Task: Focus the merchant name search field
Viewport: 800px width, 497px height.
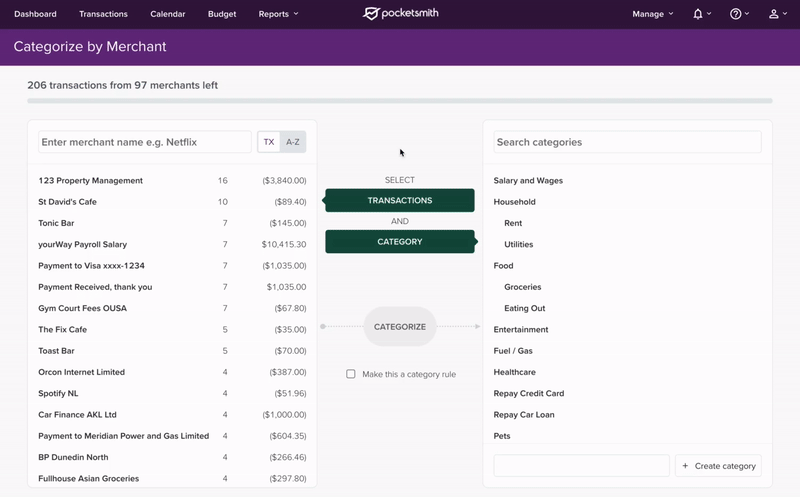Action: [145, 142]
